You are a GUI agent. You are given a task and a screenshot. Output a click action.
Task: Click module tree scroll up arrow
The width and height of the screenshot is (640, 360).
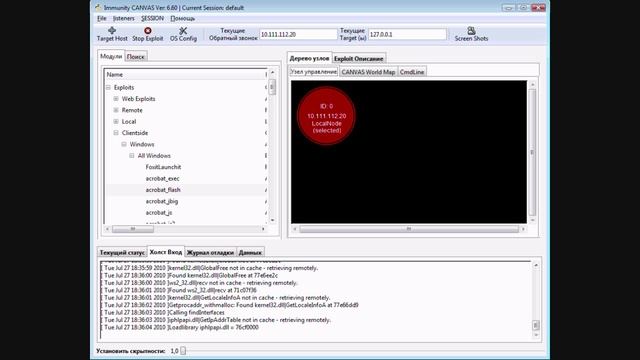click(273, 72)
